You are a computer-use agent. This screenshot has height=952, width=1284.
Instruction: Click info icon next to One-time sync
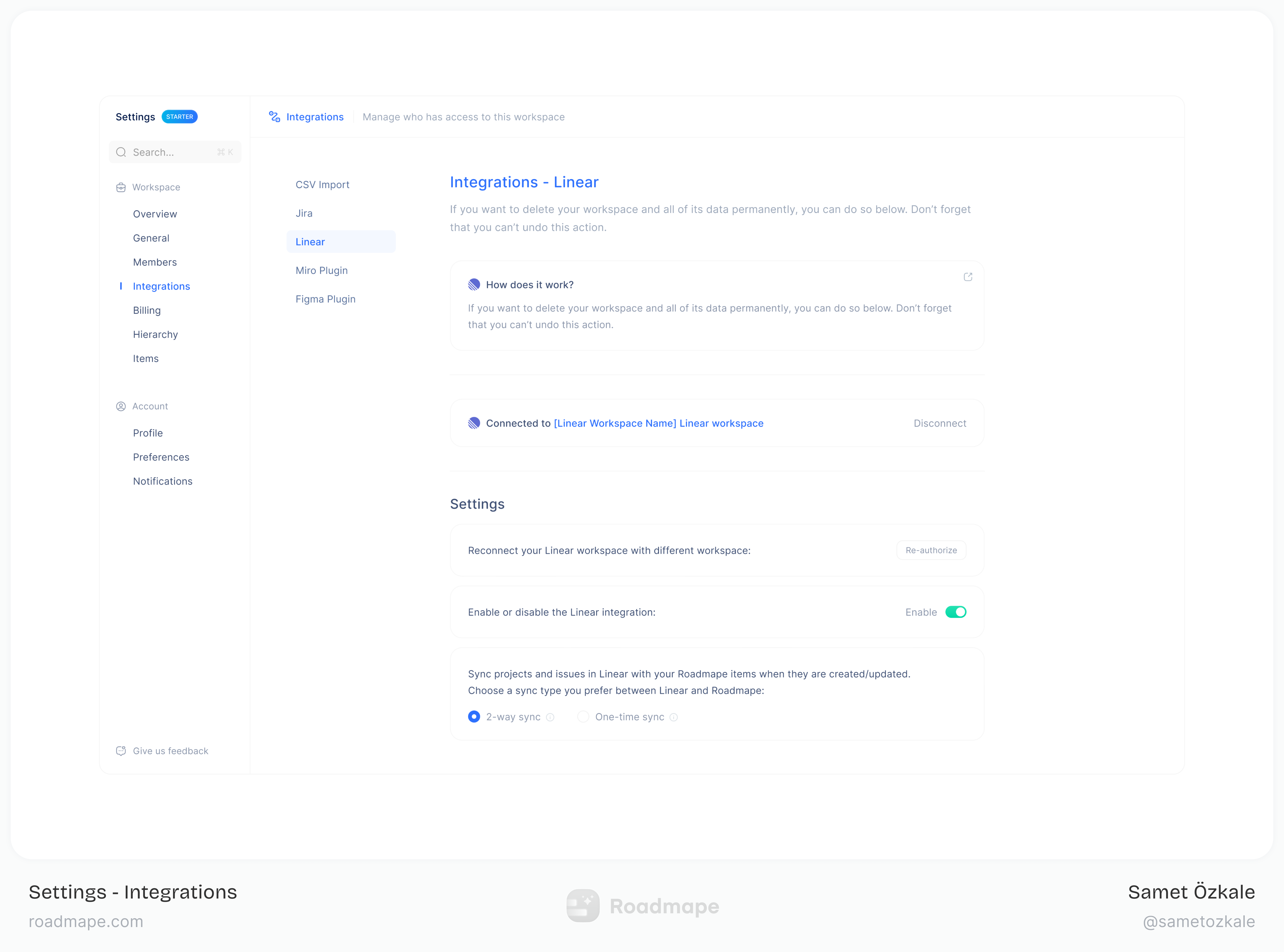[674, 718]
